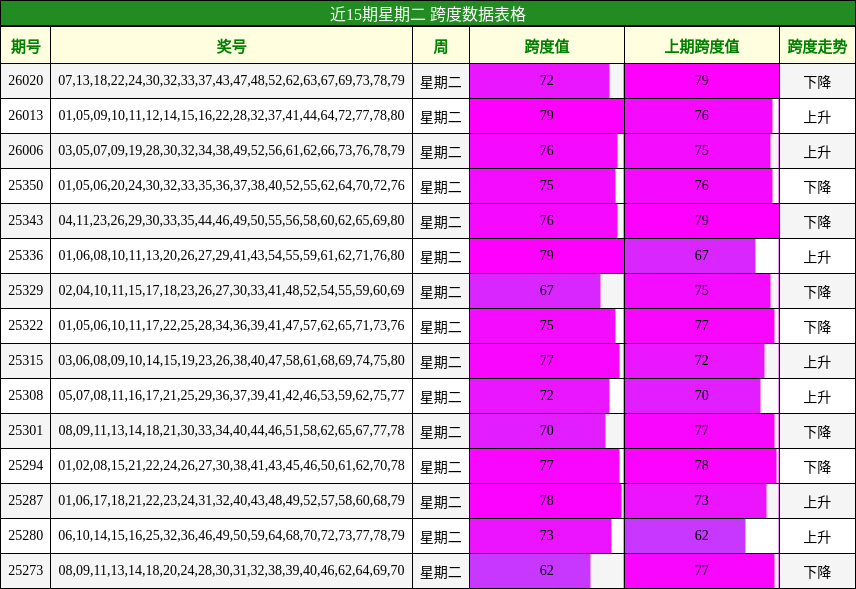Click the 上升 trend cell of period 25280
856x589 pixels.
(x=816, y=535)
